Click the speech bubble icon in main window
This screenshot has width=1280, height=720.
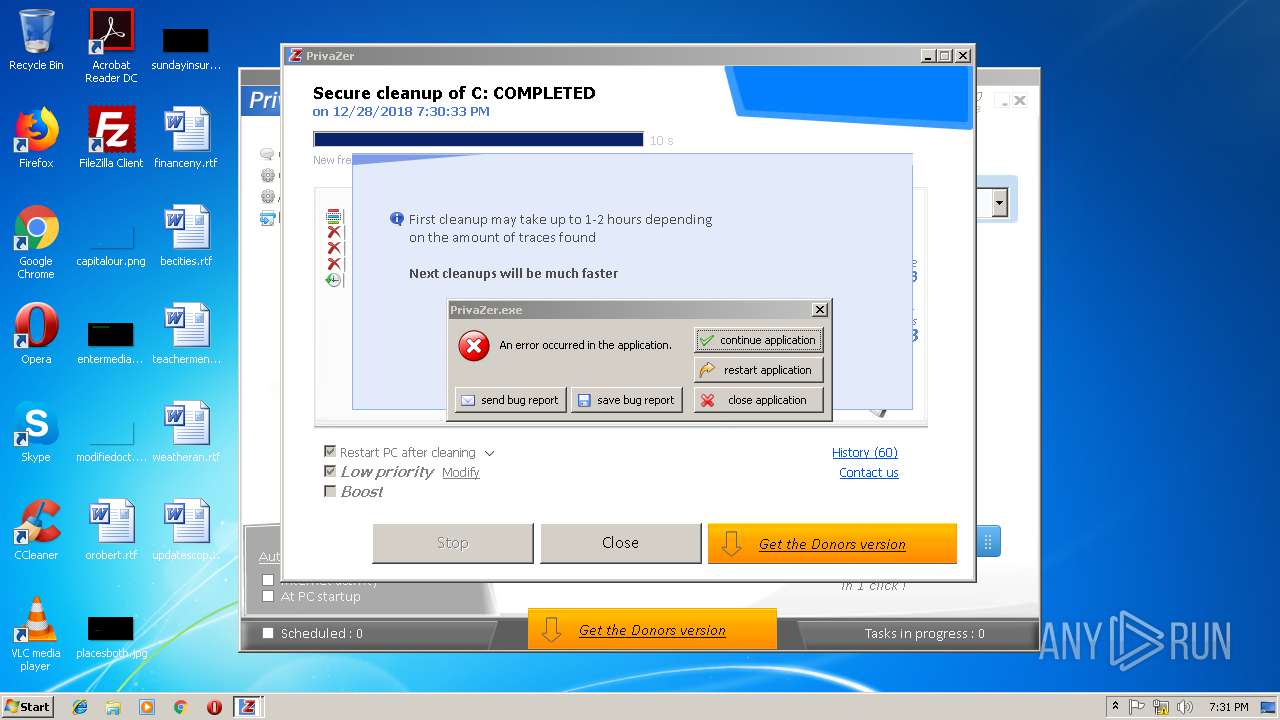point(267,154)
